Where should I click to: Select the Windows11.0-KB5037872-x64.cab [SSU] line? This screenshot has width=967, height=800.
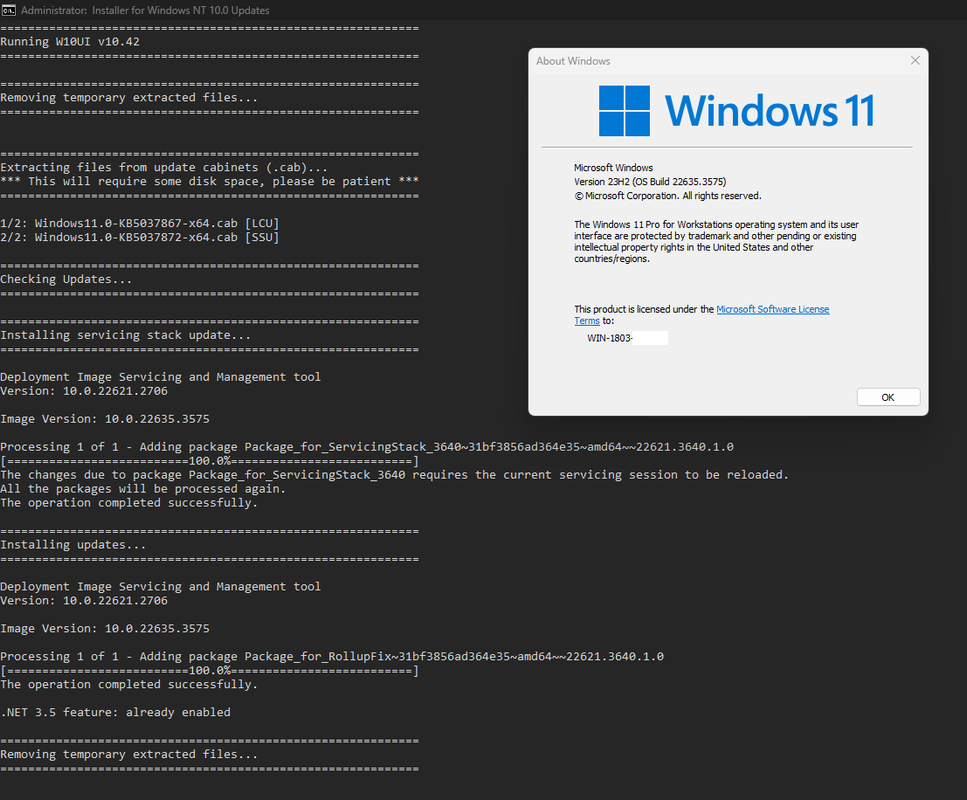point(139,237)
